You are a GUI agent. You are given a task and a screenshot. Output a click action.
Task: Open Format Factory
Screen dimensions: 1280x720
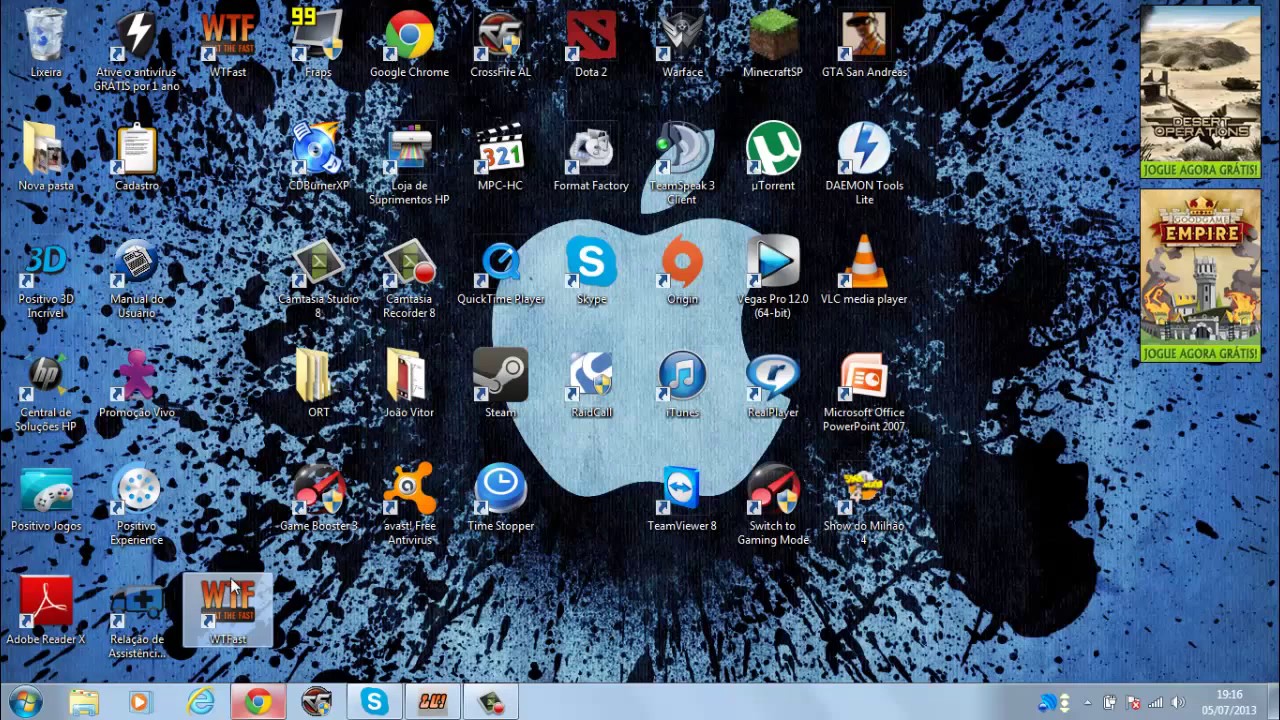(x=591, y=156)
